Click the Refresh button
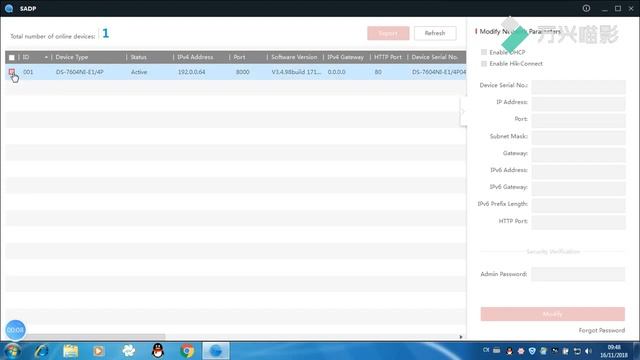The width and height of the screenshot is (640, 360). click(435, 33)
